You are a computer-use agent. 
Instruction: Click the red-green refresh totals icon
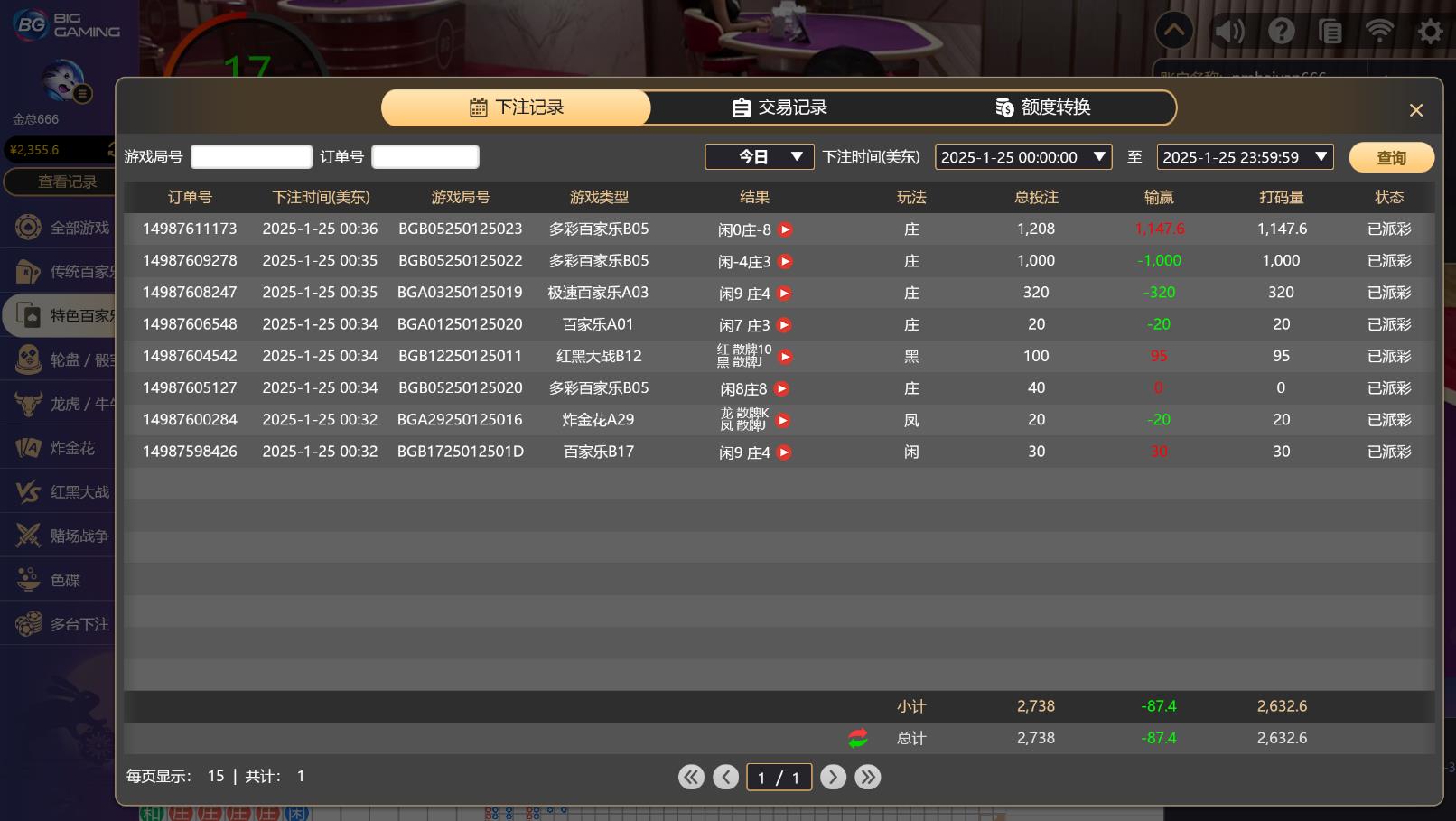pyautogui.click(x=857, y=738)
